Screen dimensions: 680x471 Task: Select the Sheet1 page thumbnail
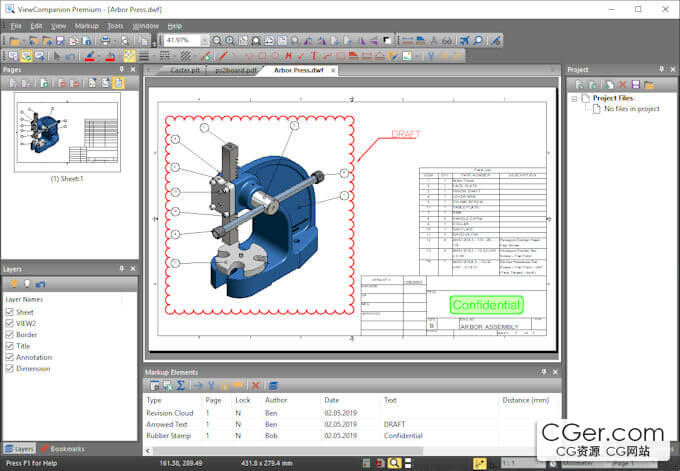click(x=67, y=132)
